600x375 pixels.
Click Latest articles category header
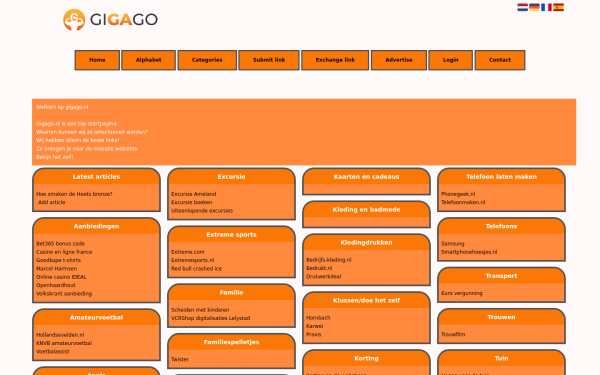click(96, 177)
